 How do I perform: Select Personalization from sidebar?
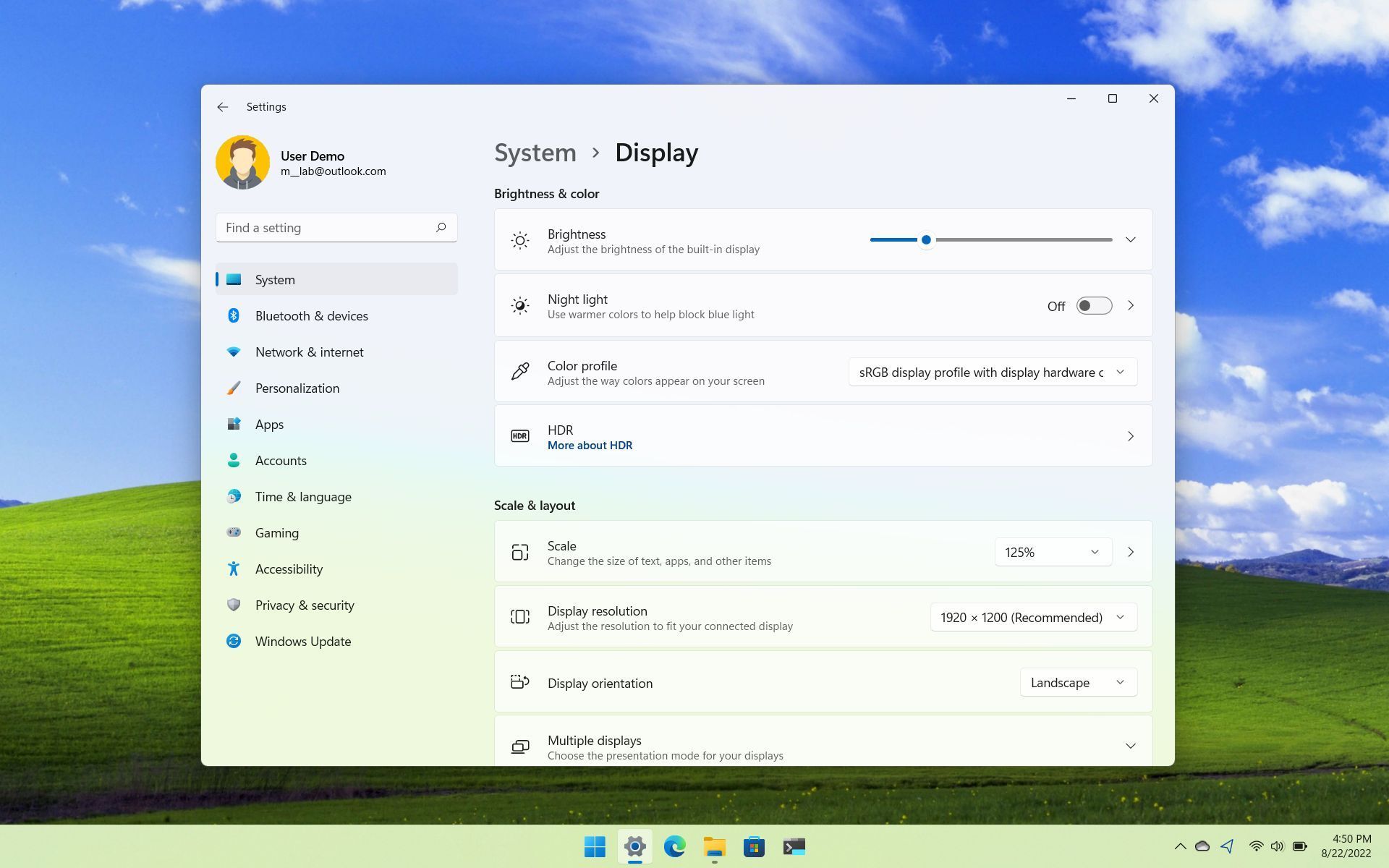296,387
